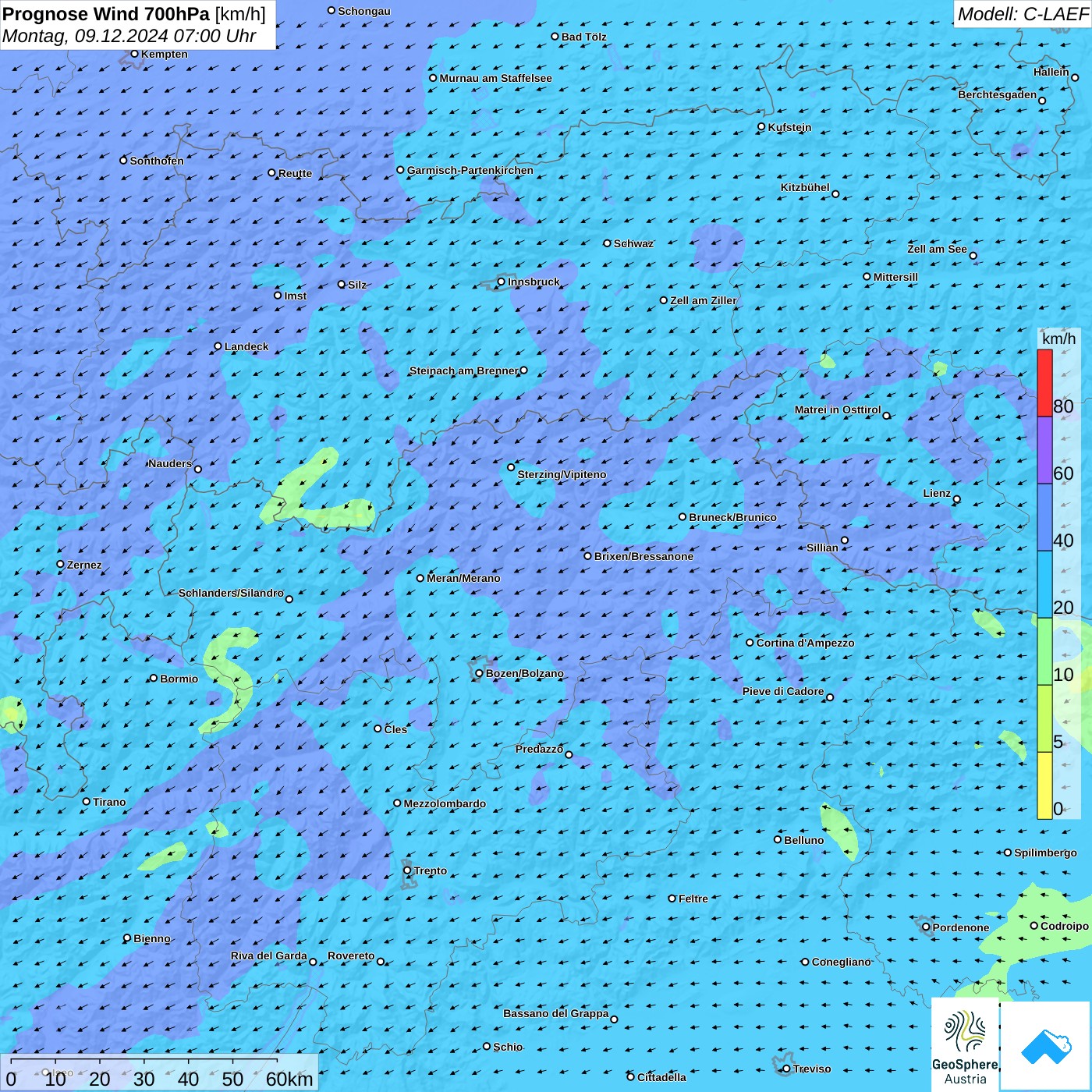
Task: Click the 'Modell: C-LAEF' label
Action: (x=1023, y=14)
